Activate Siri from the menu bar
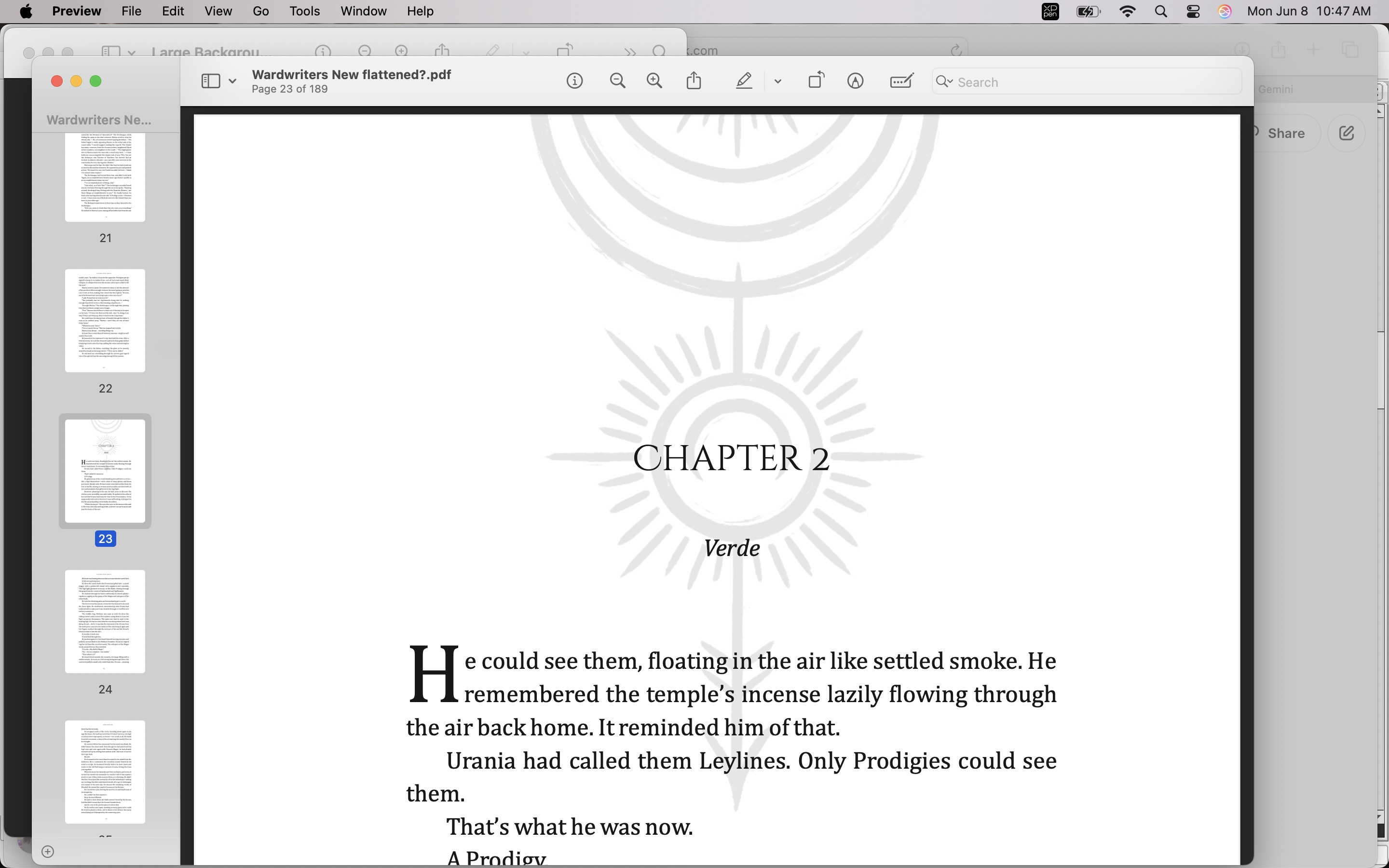Screen dimensions: 1389x868 (x=1224, y=12)
